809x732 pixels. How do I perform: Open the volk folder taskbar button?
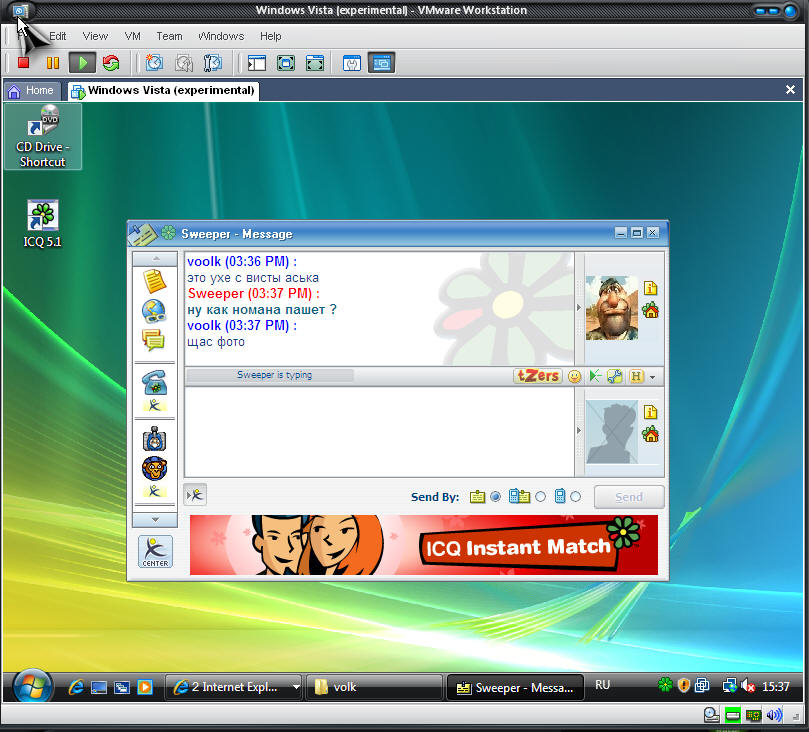coord(374,687)
